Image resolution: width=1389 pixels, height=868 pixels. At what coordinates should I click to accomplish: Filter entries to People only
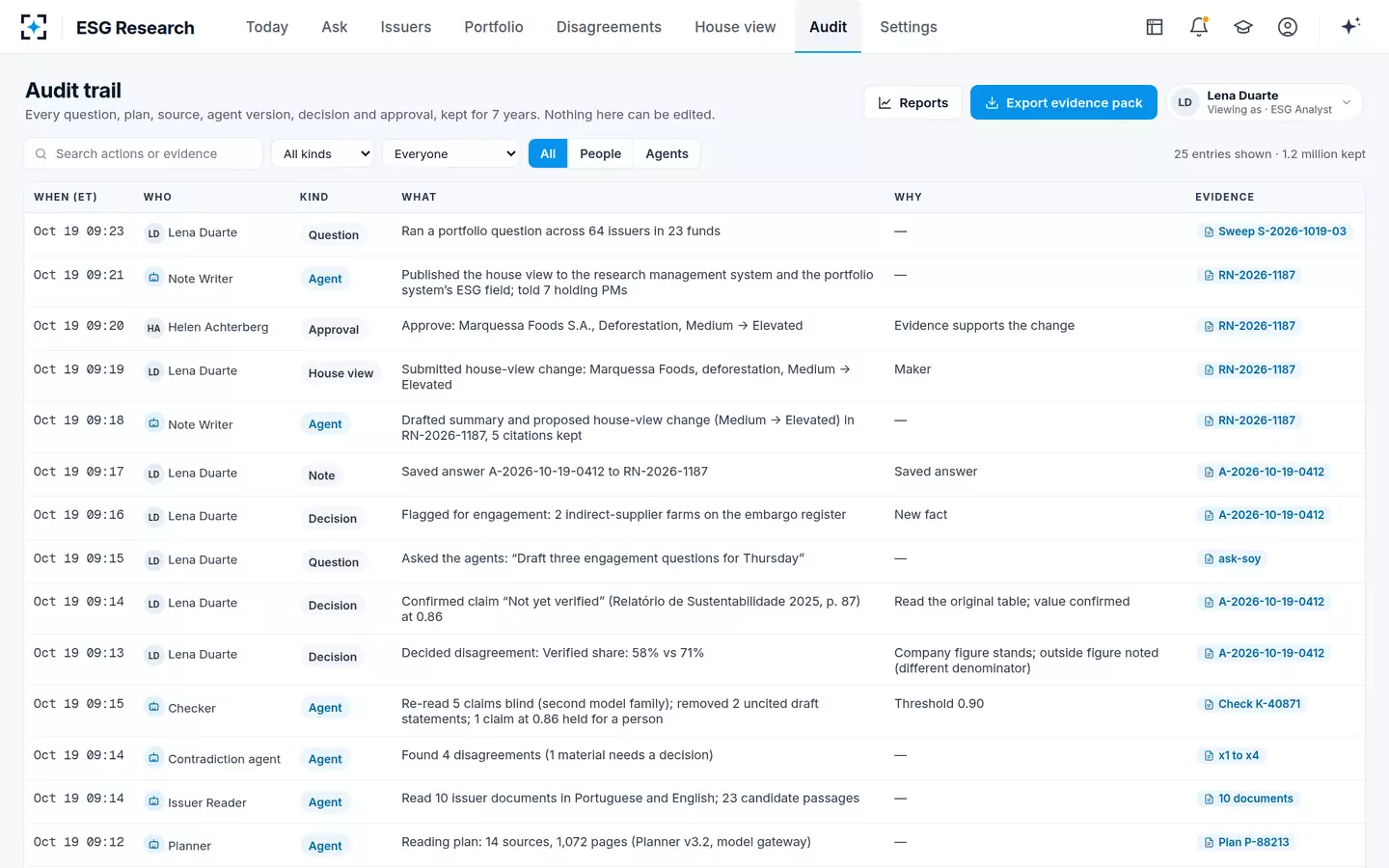coord(600,154)
